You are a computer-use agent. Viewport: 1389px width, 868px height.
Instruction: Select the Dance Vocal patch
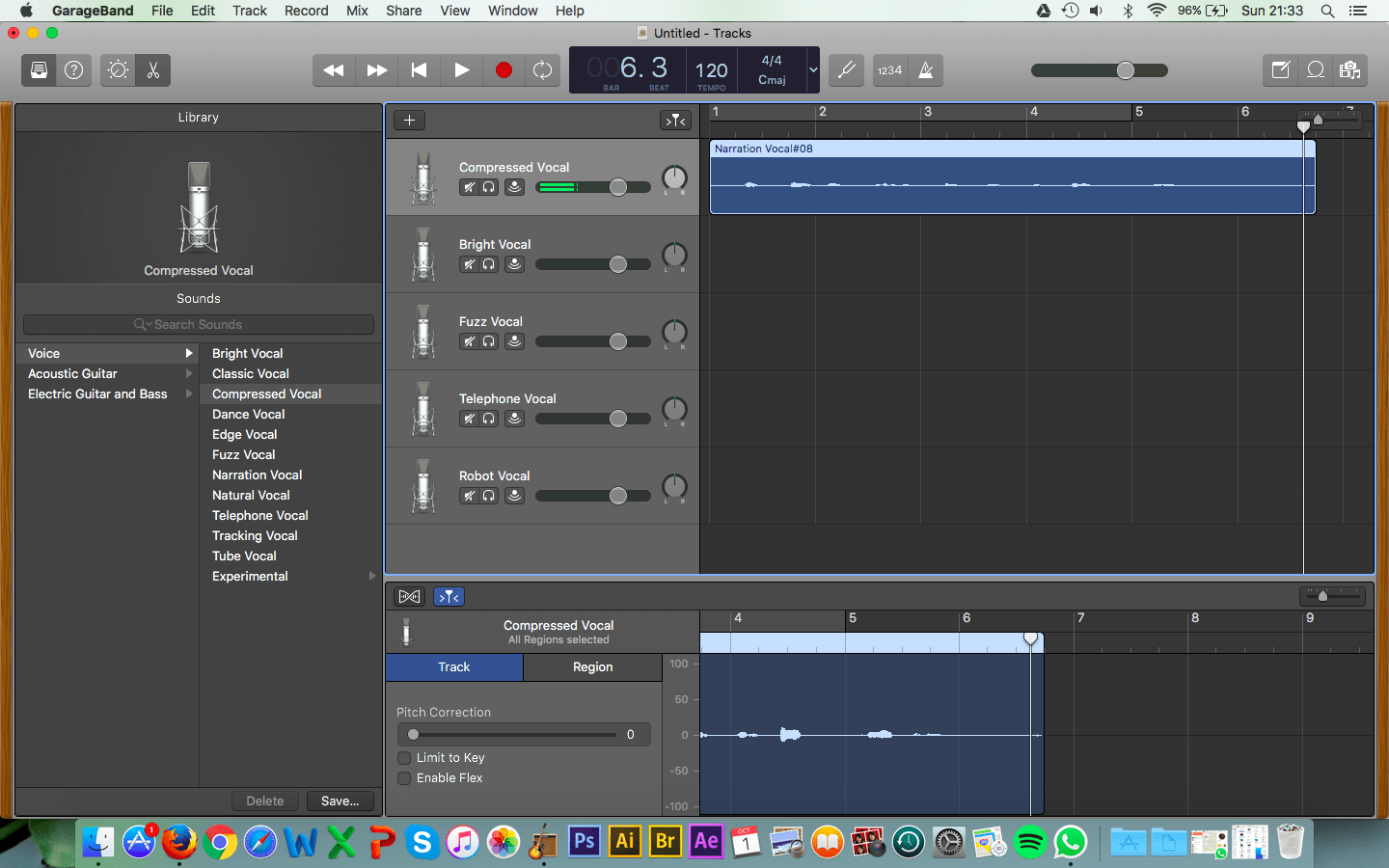coord(290,415)
